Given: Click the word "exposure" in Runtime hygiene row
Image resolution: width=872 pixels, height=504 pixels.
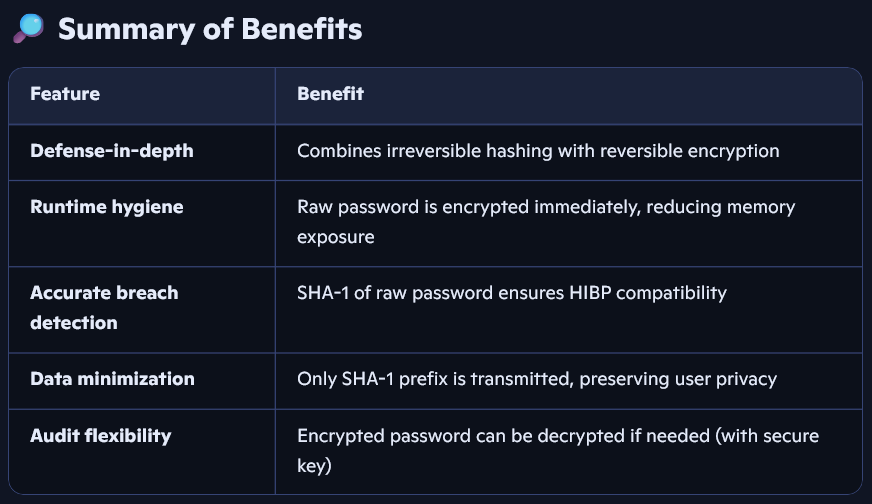Looking at the screenshot, I should click(x=336, y=237).
